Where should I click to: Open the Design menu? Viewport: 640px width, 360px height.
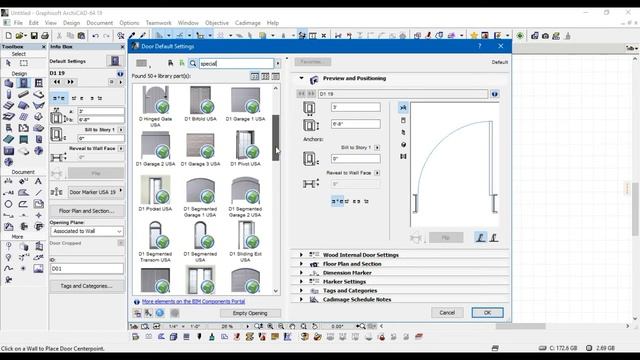pyautogui.click(x=71, y=23)
